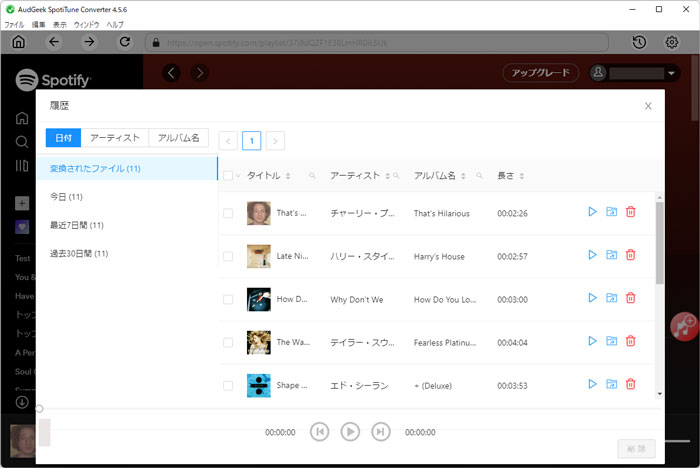Viewport: 700px width, 468px height.
Task: Close the 履歴 dialog
Action: click(648, 106)
